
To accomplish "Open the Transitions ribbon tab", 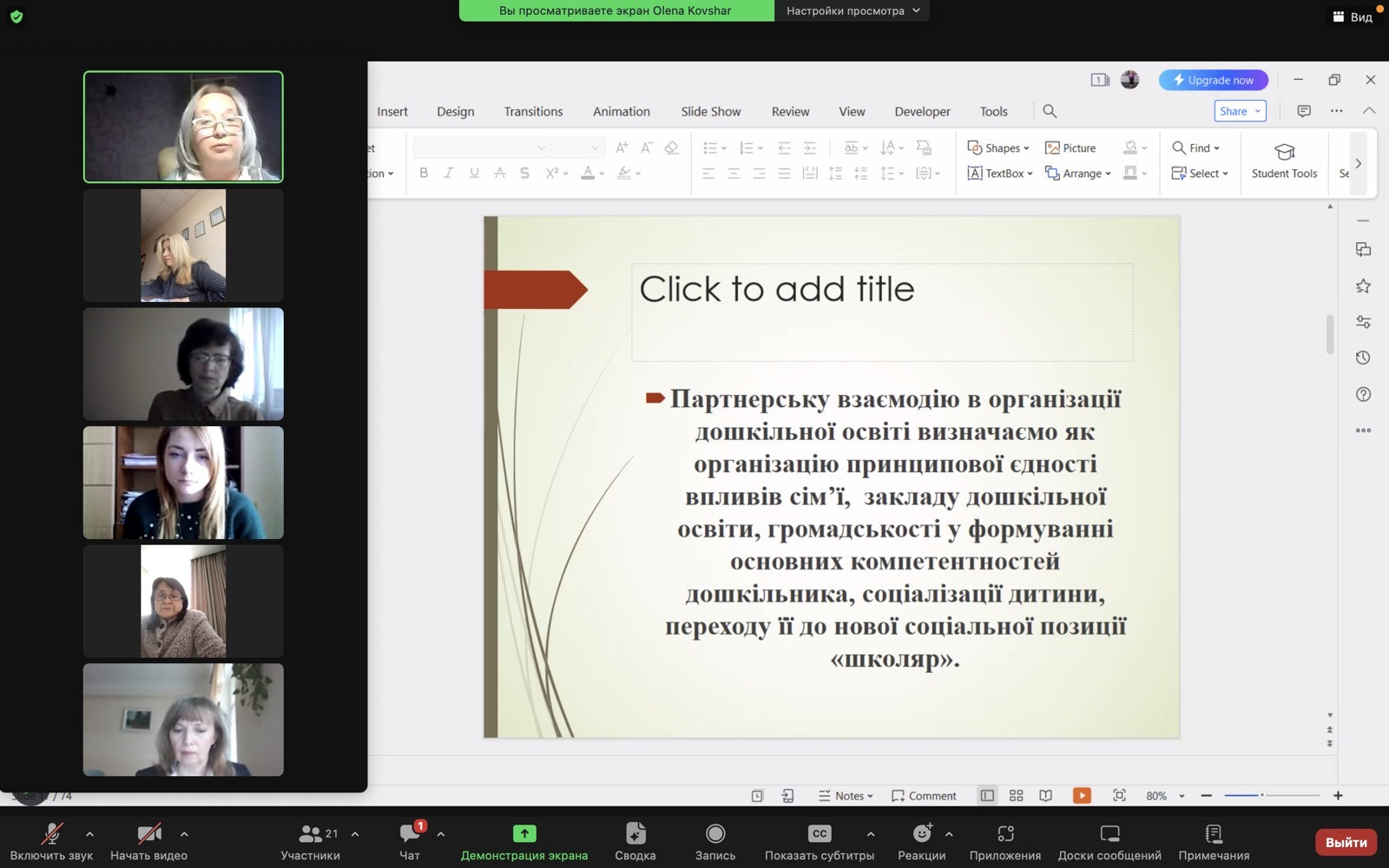I will pyautogui.click(x=533, y=111).
